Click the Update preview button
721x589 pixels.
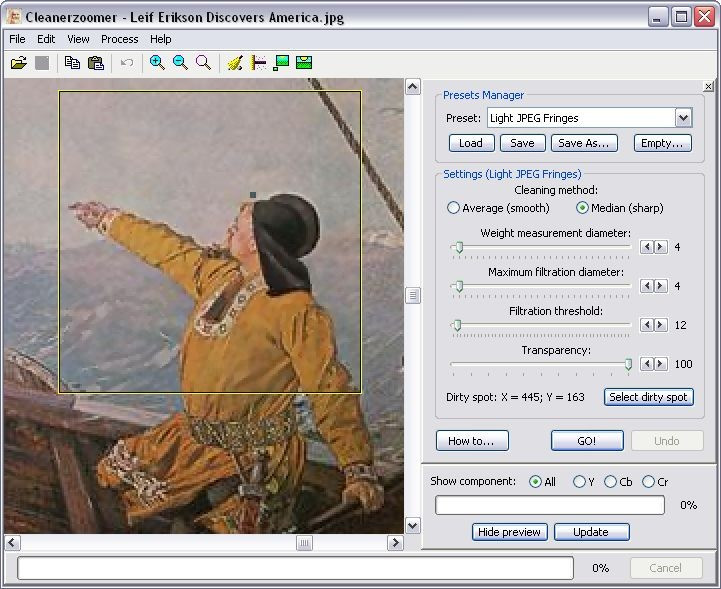[591, 532]
